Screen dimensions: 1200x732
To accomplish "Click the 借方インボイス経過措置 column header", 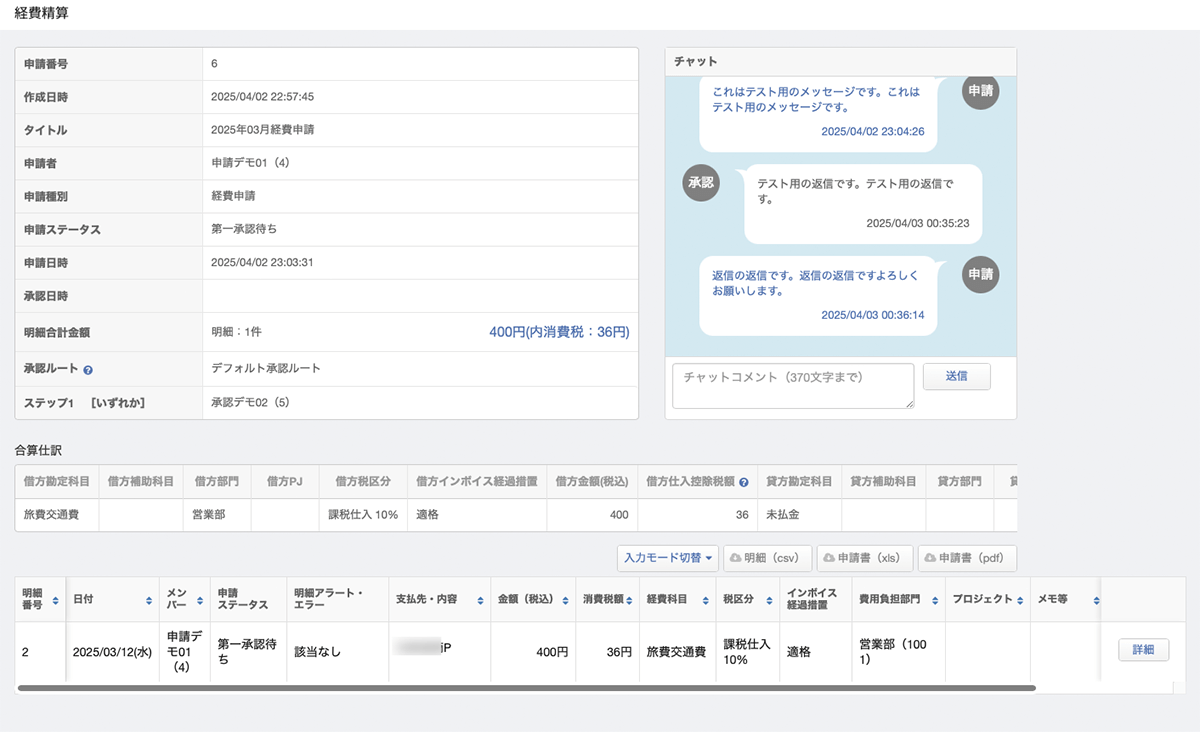I will [477, 482].
